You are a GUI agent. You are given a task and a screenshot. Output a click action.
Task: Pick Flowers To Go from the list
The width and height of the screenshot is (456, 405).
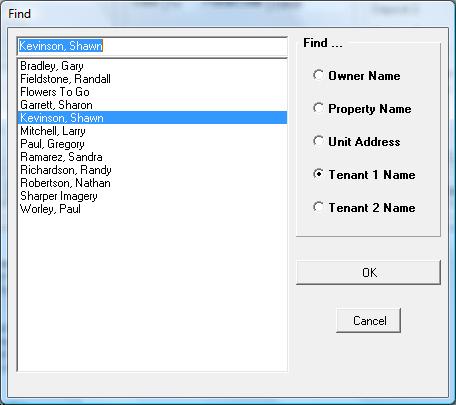[152, 92]
